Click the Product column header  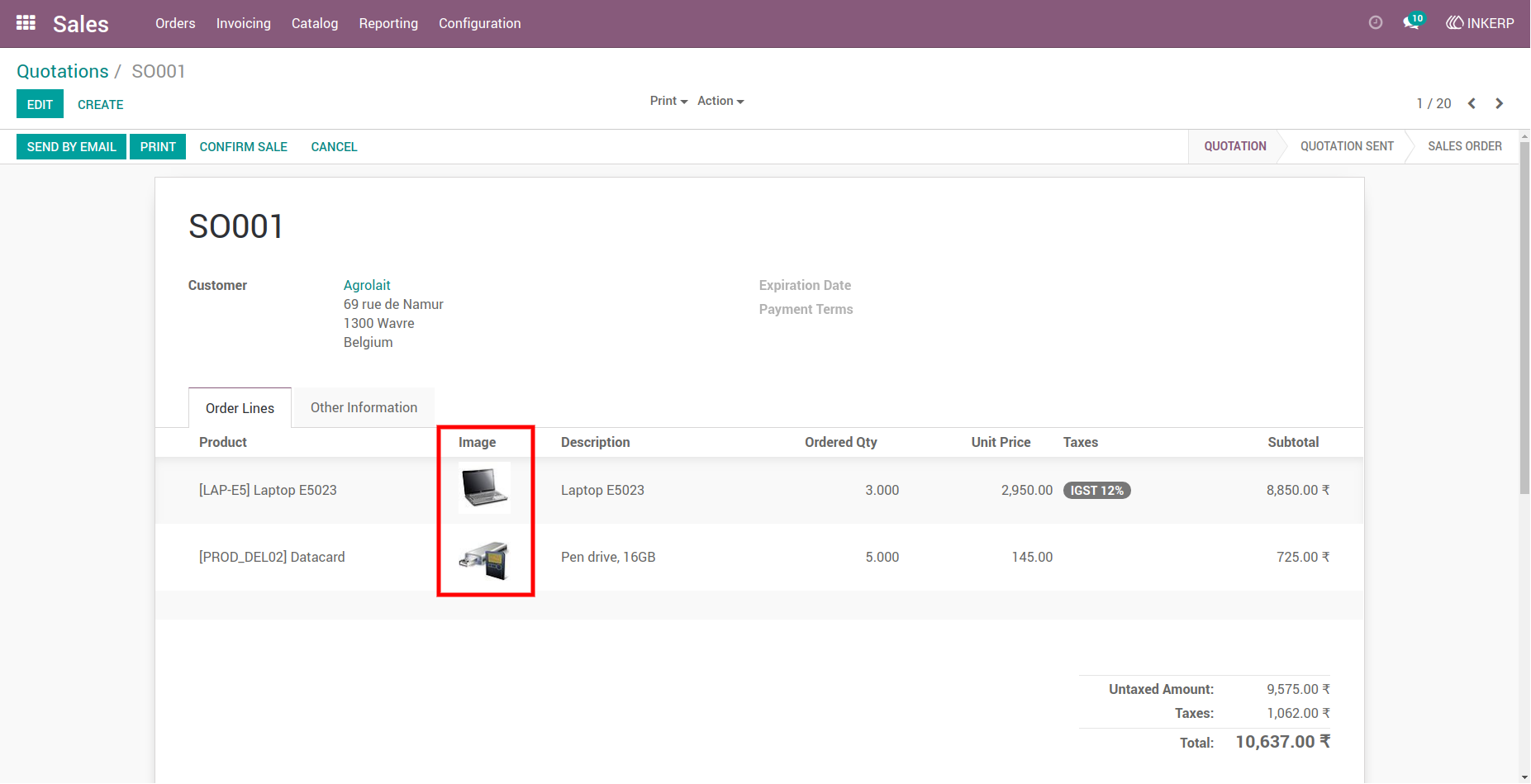pos(223,442)
